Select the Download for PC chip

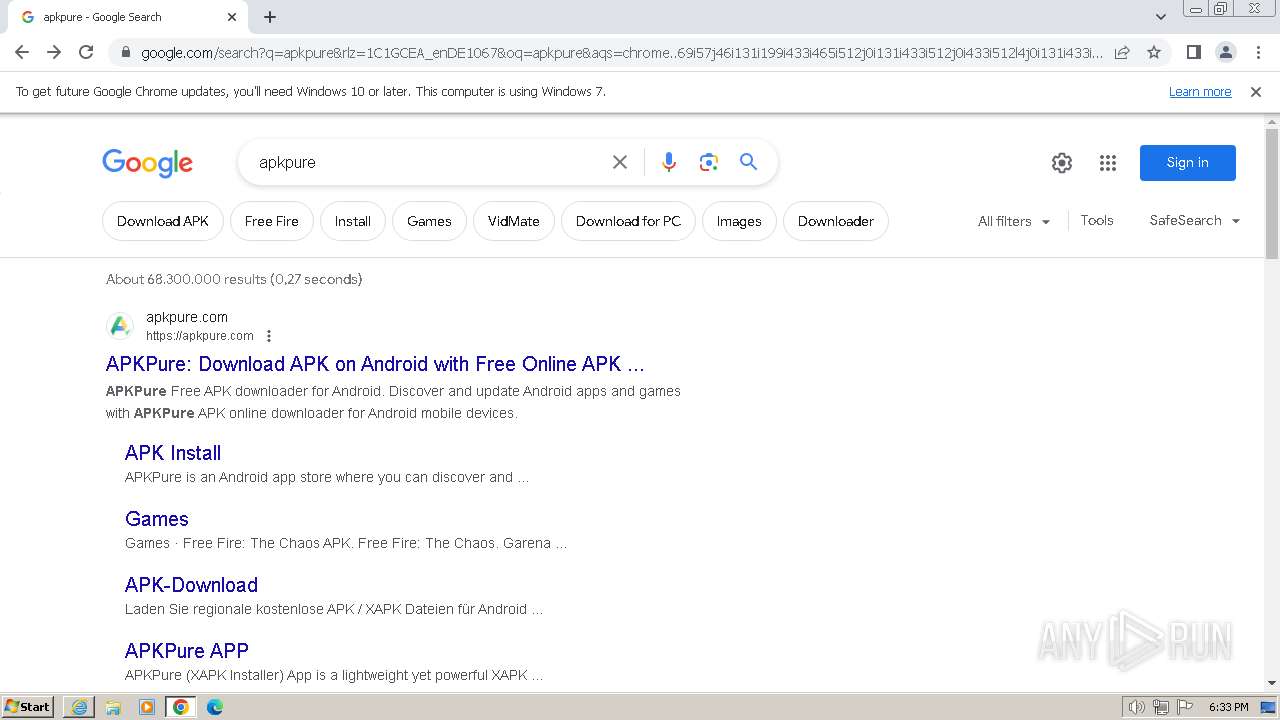click(628, 221)
